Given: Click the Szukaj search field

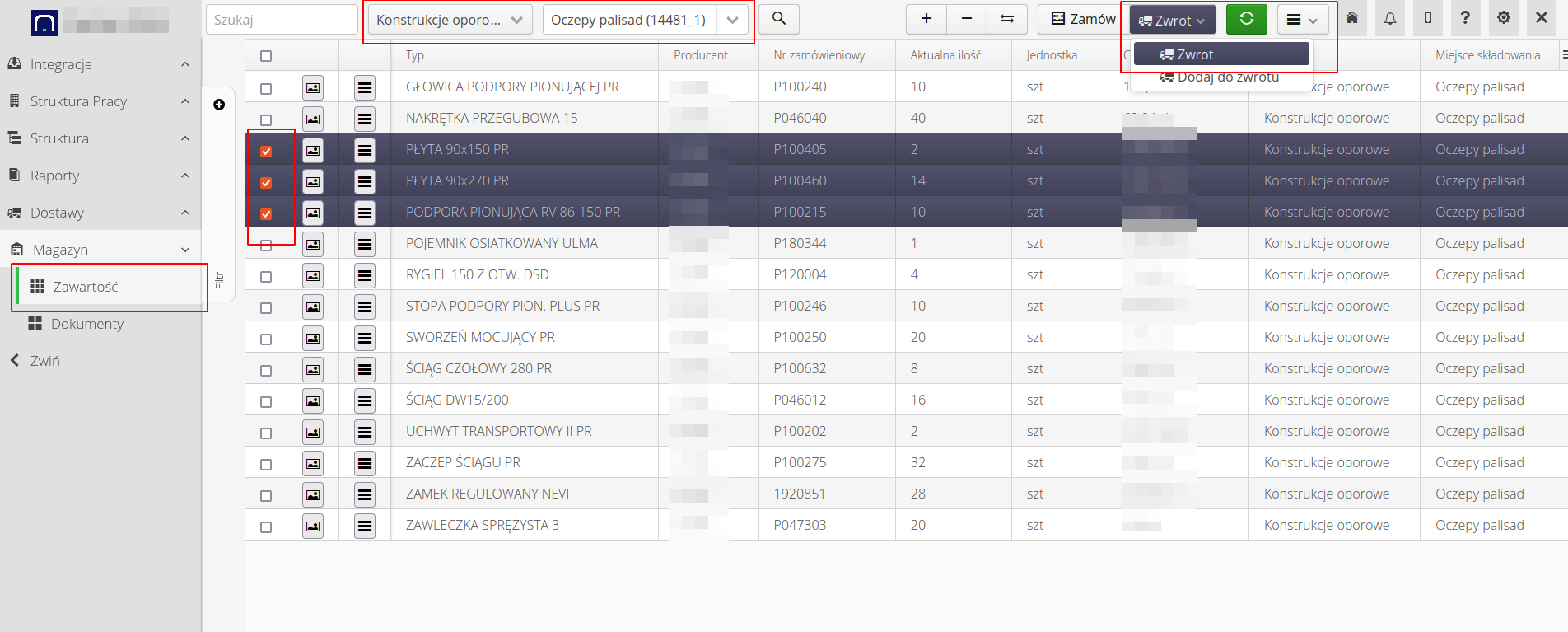Looking at the screenshot, I should 281,20.
